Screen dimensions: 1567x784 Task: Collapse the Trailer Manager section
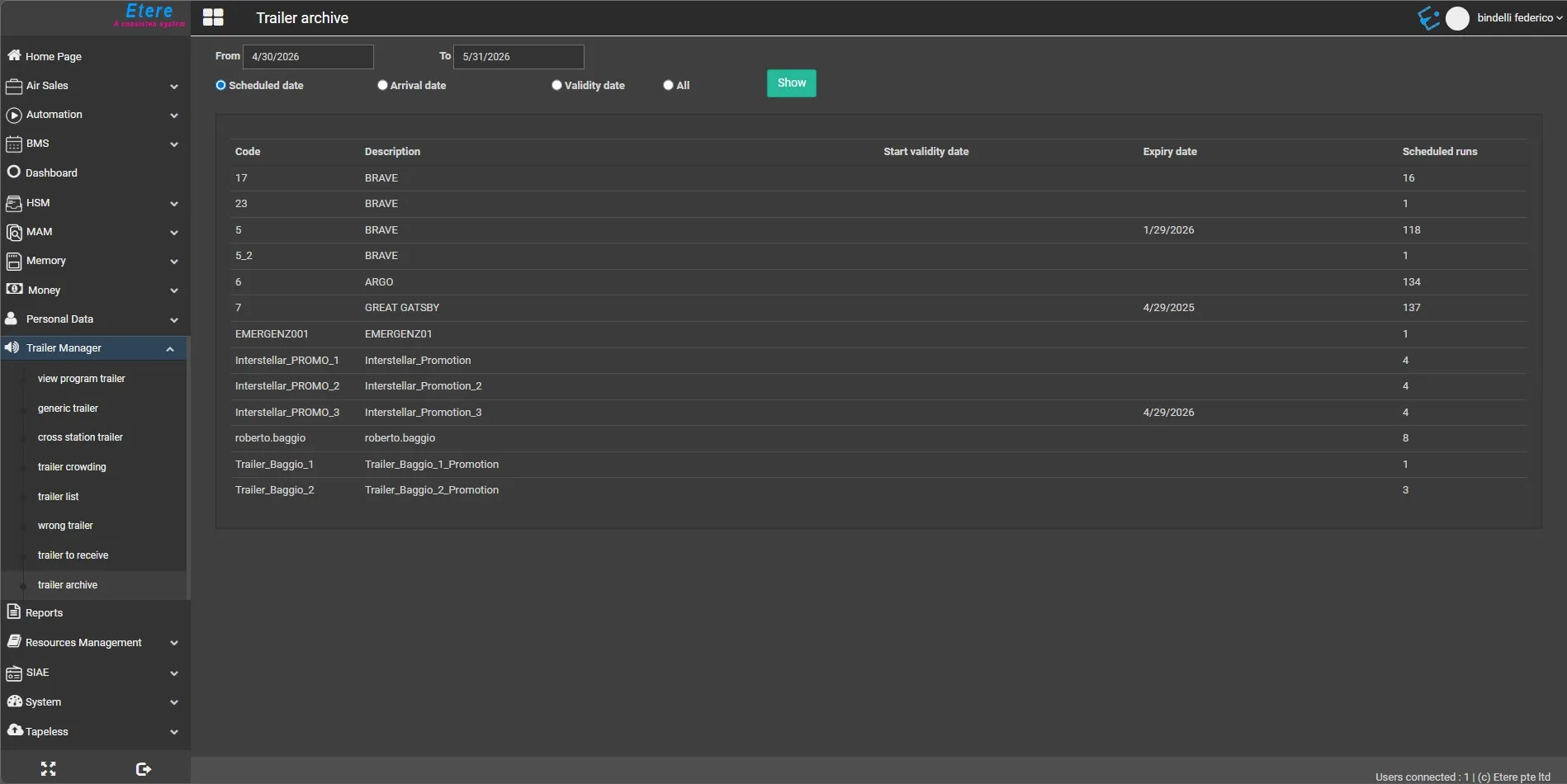coord(170,348)
